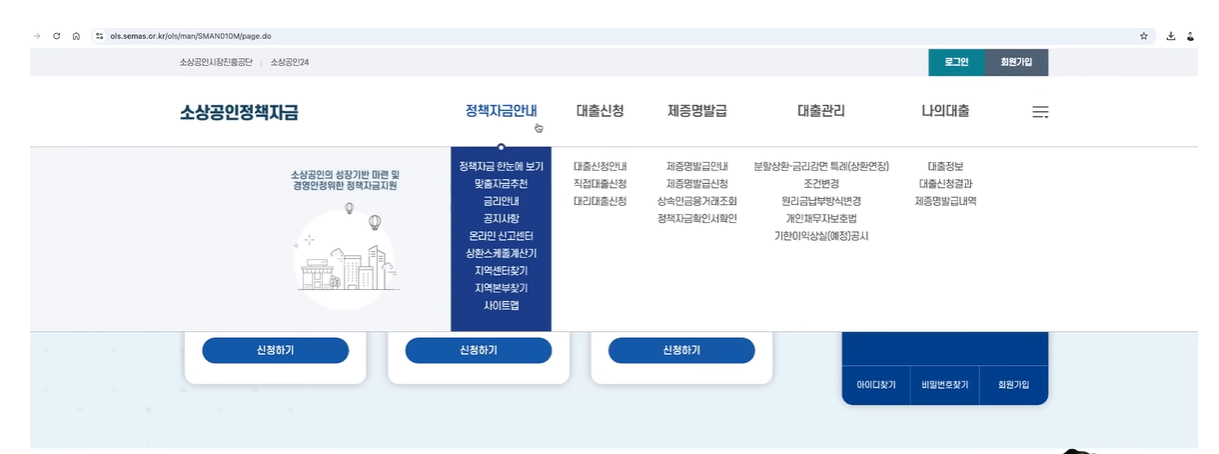Click the storefront buildings illustration
Viewport: 1219px width, 454px height.
click(345, 258)
